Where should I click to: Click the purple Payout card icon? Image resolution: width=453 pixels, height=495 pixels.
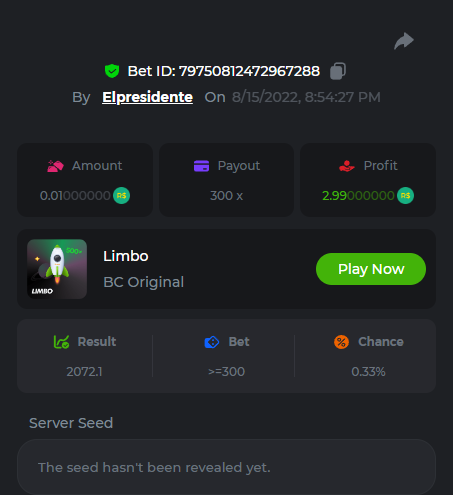click(201, 166)
